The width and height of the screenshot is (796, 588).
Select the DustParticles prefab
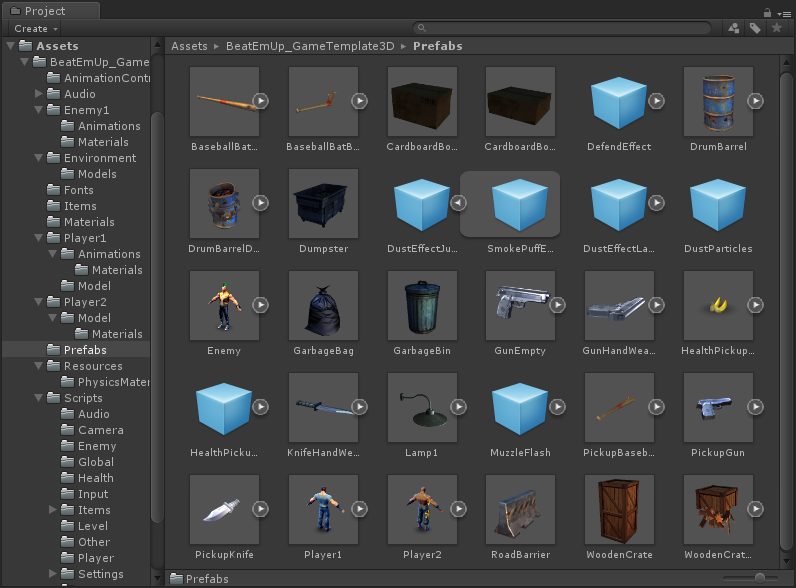(718, 204)
